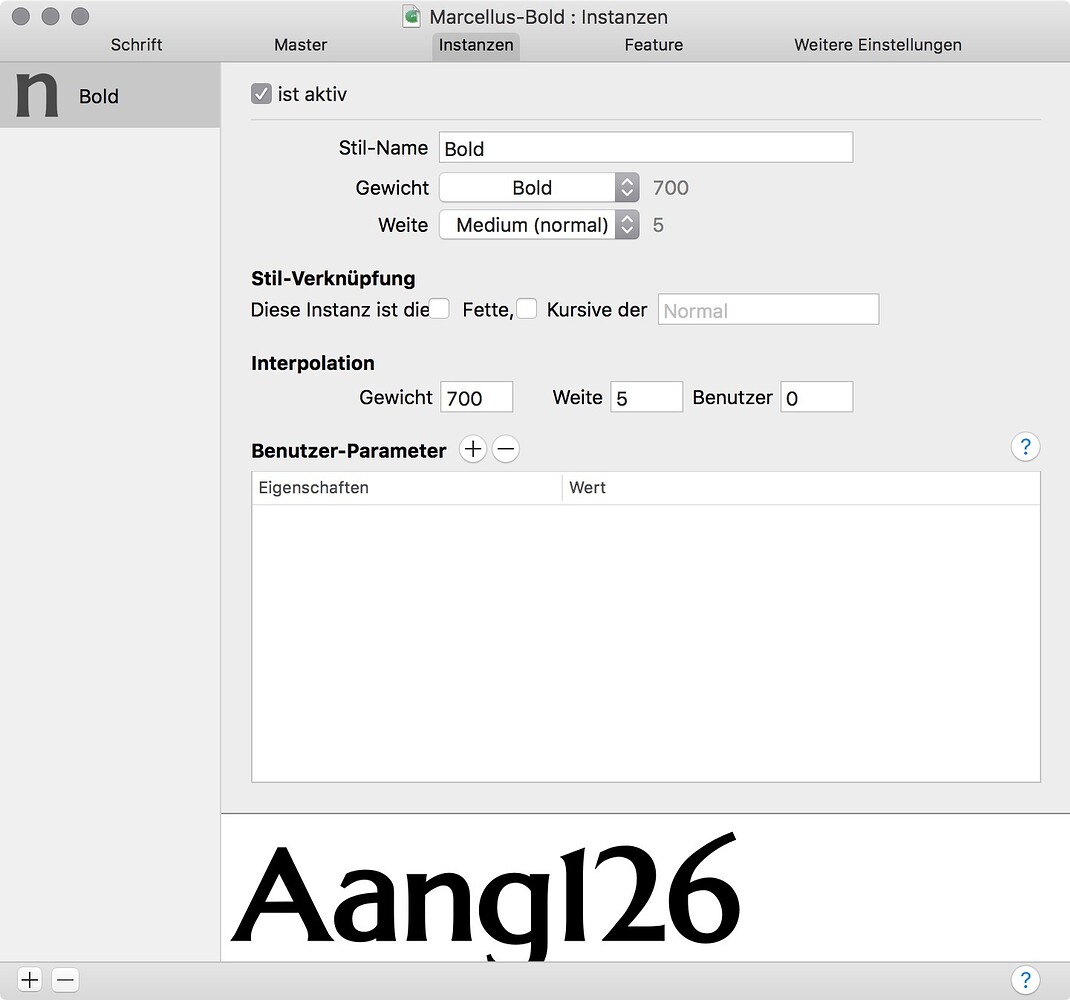Click the Eigenschaften column header
Viewport: 1070px width, 1000px height.
click(407, 488)
